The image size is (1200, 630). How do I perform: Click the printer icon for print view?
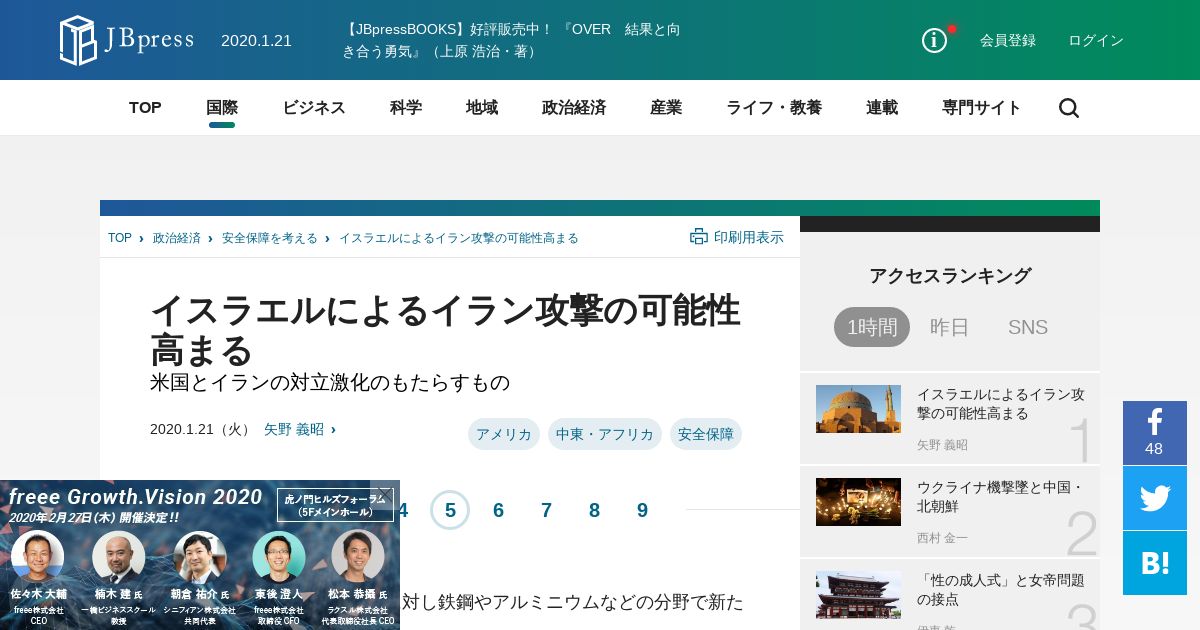699,237
